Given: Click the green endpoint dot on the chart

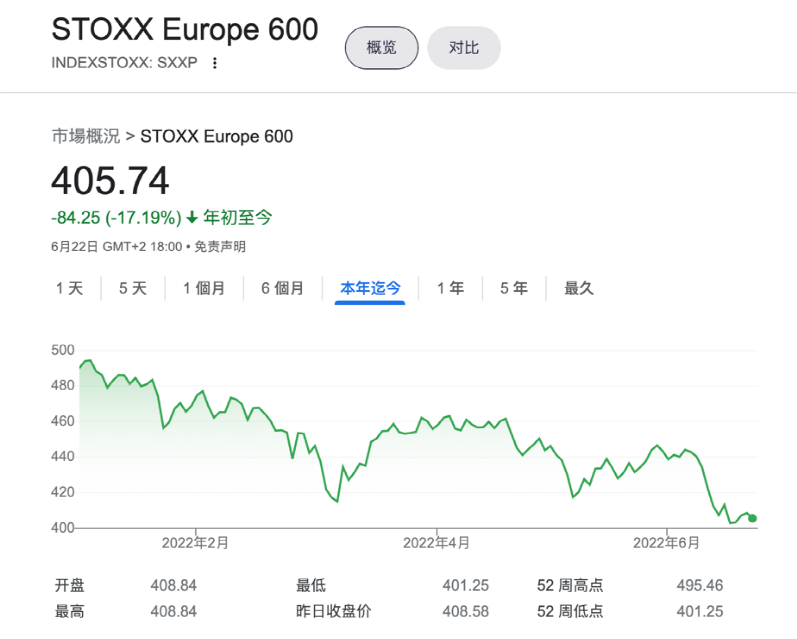Looking at the screenshot, I should click(x=752, y=518).
